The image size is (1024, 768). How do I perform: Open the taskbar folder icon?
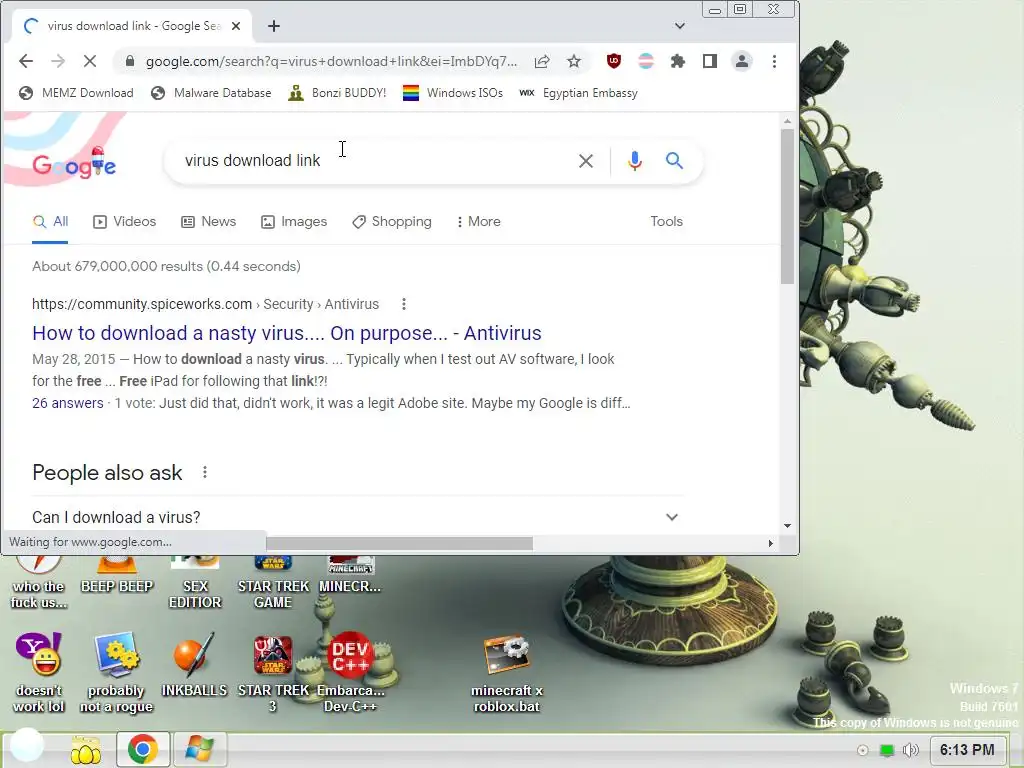pos(86,750)
